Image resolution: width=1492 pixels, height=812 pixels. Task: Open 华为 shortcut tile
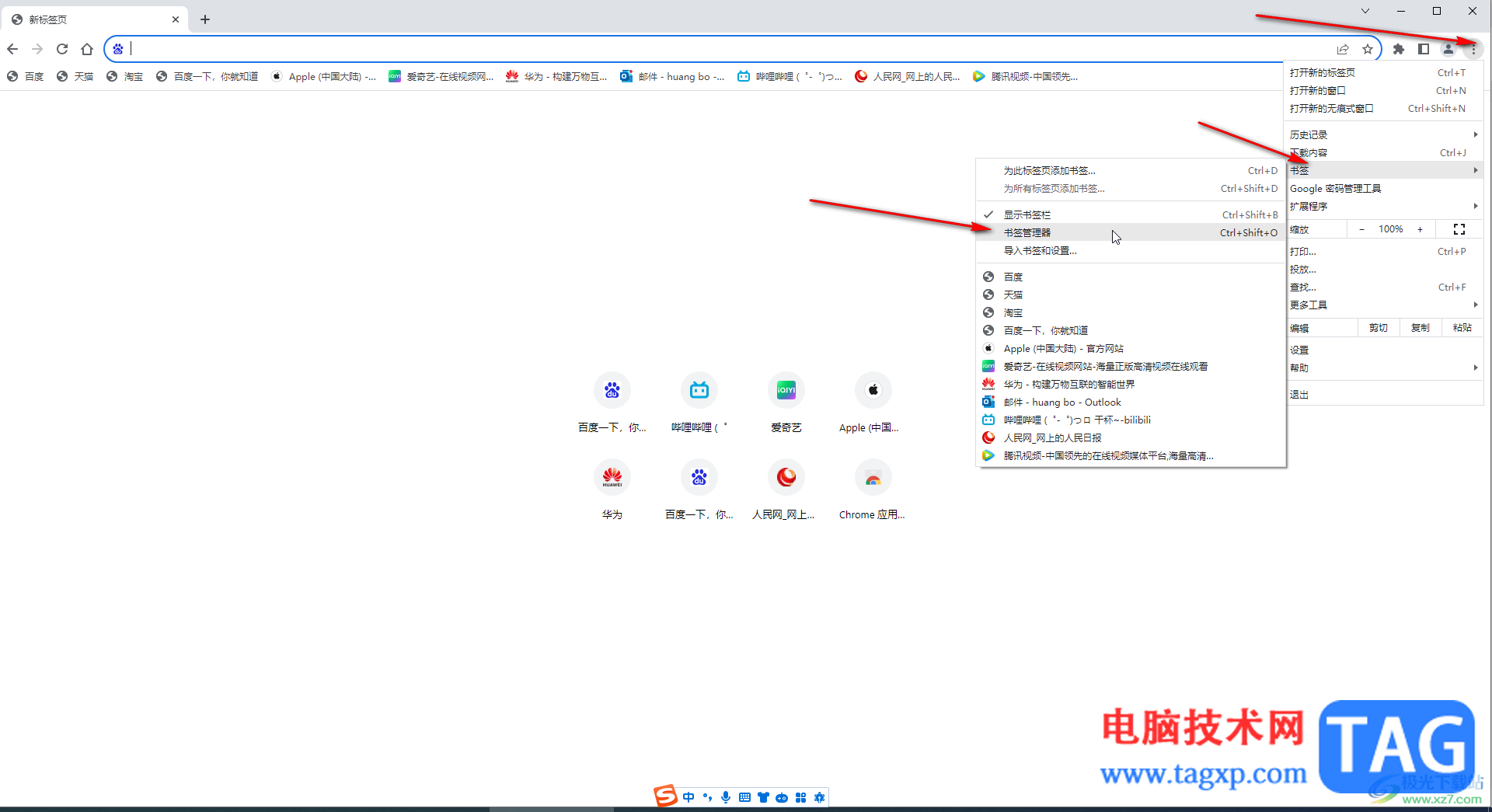(612, 489)
